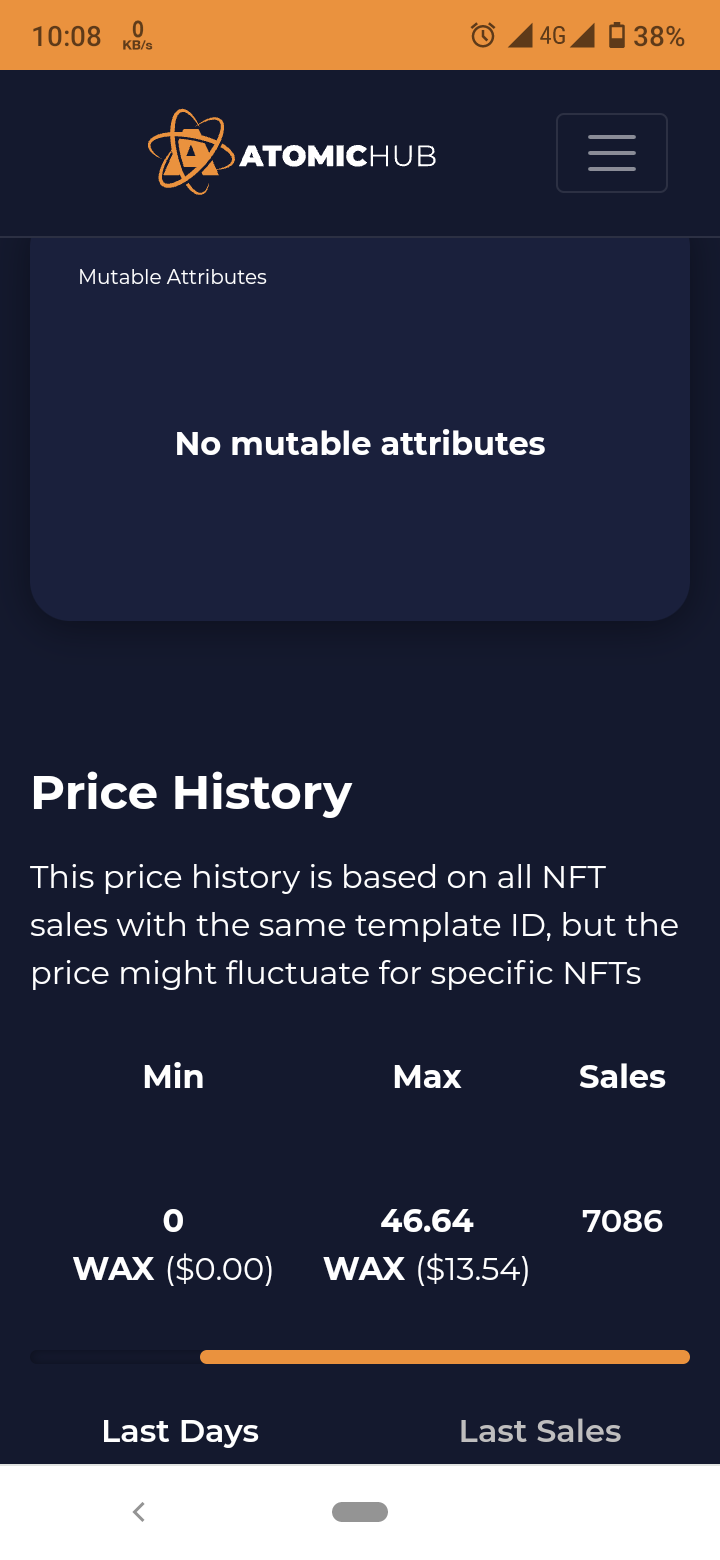Tap the Price History heading
The height and width of the screenshot is (1560, 720).
pyautogui.click(x=191, y=793)
